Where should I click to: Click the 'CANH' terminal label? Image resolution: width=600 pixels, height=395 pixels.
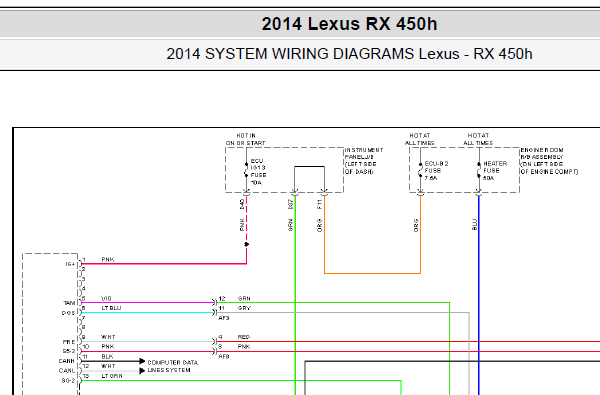[x=67, y=361]
